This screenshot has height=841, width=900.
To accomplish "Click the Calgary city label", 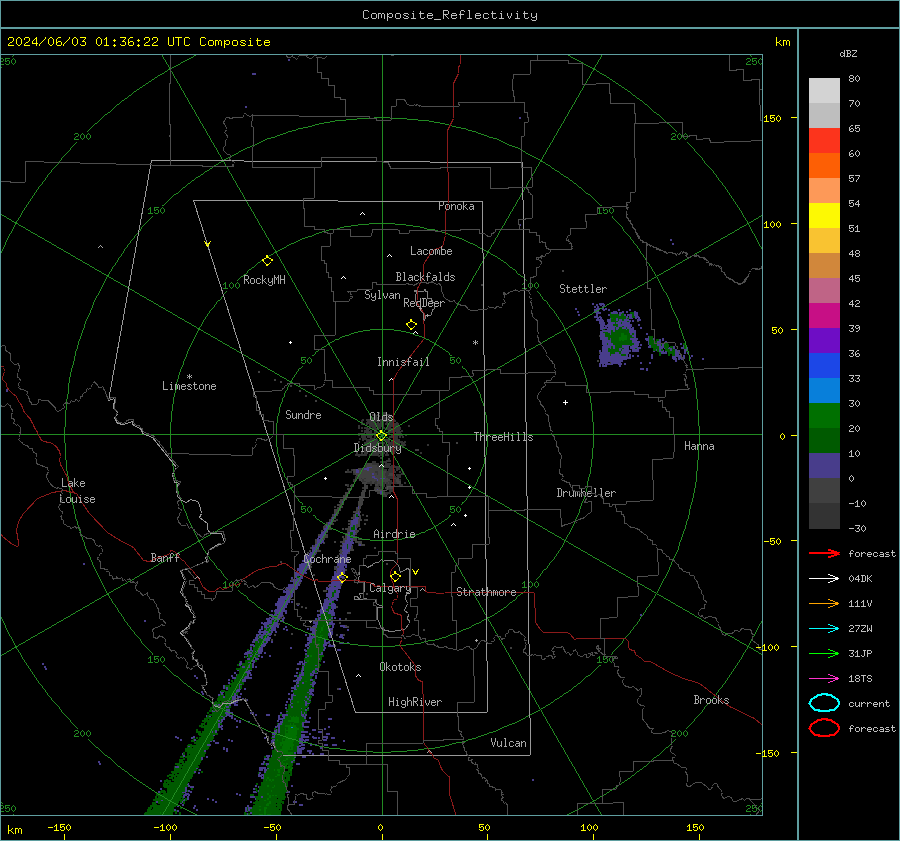I will coord(390,588).
